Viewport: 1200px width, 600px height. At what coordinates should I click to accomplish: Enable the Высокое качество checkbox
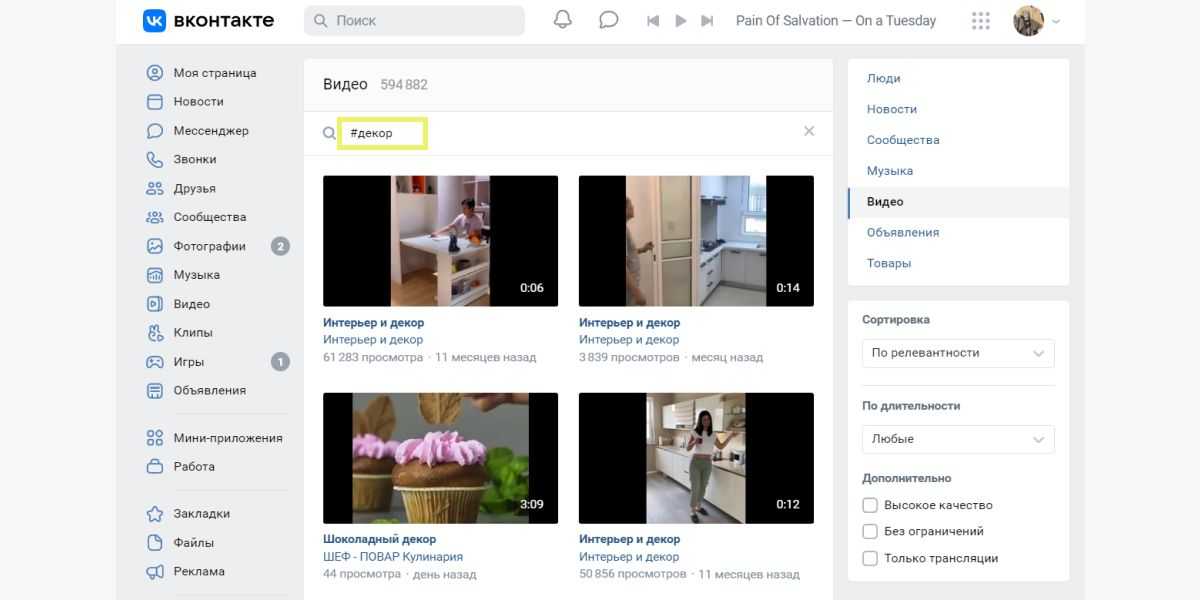tap(870, 505)
